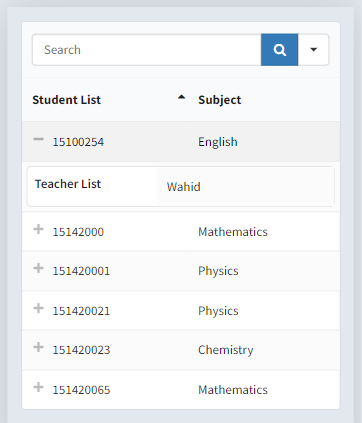362x423 pixels.
Task: Click the Teacher List label
Action: 68,184
